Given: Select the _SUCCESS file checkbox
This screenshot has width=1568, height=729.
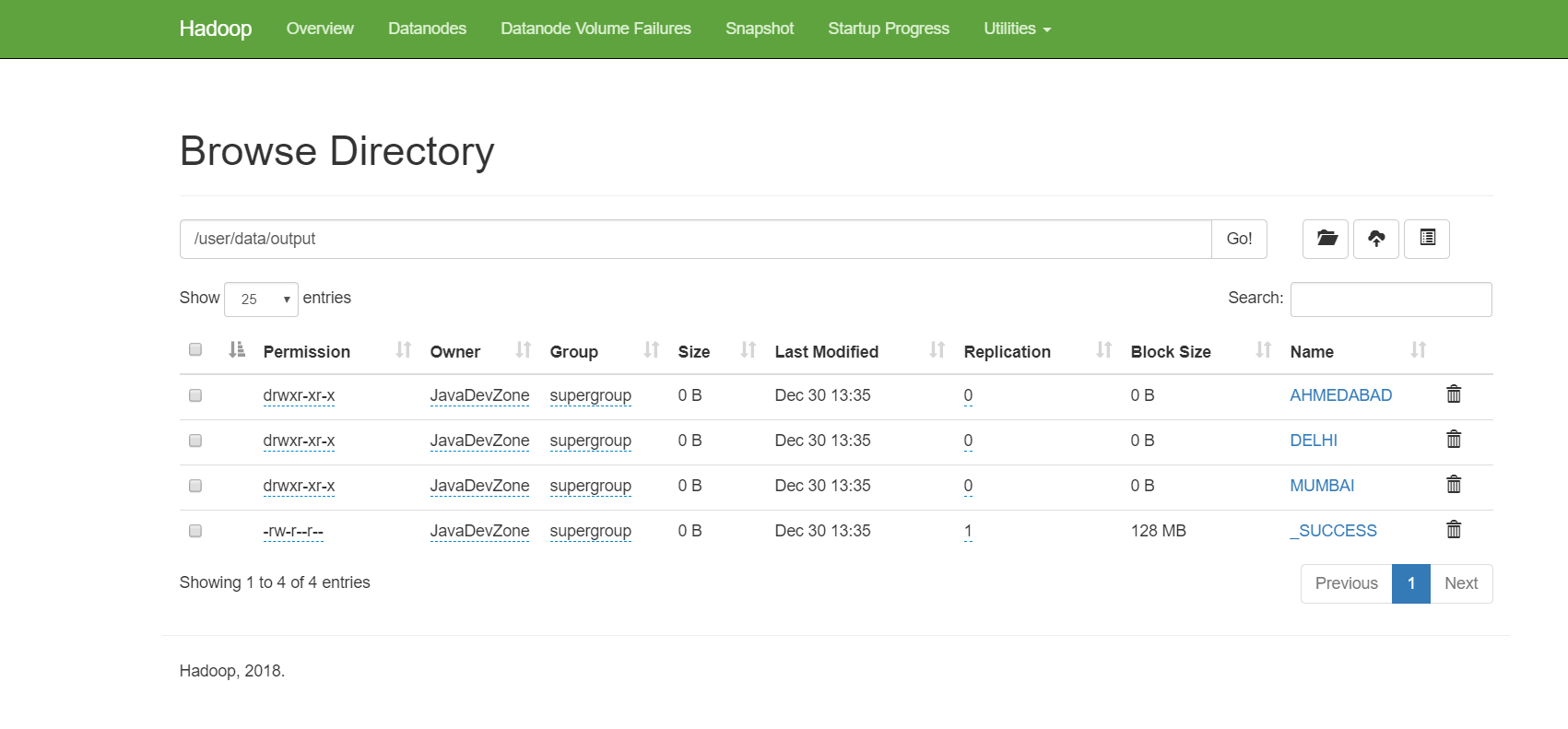Looking at the screenshot, I should pyautogui.click(x=195, y=531).
